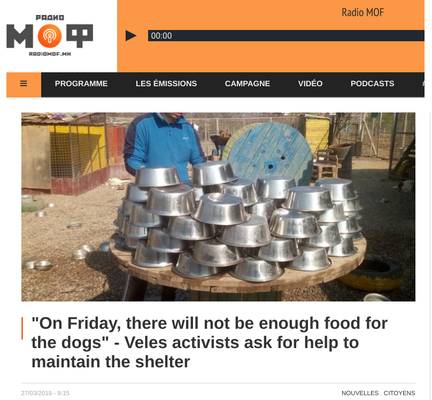Click the article date 27/03/2019
The height and width of the screenshot is (400, 432).
tap(34, 393)
